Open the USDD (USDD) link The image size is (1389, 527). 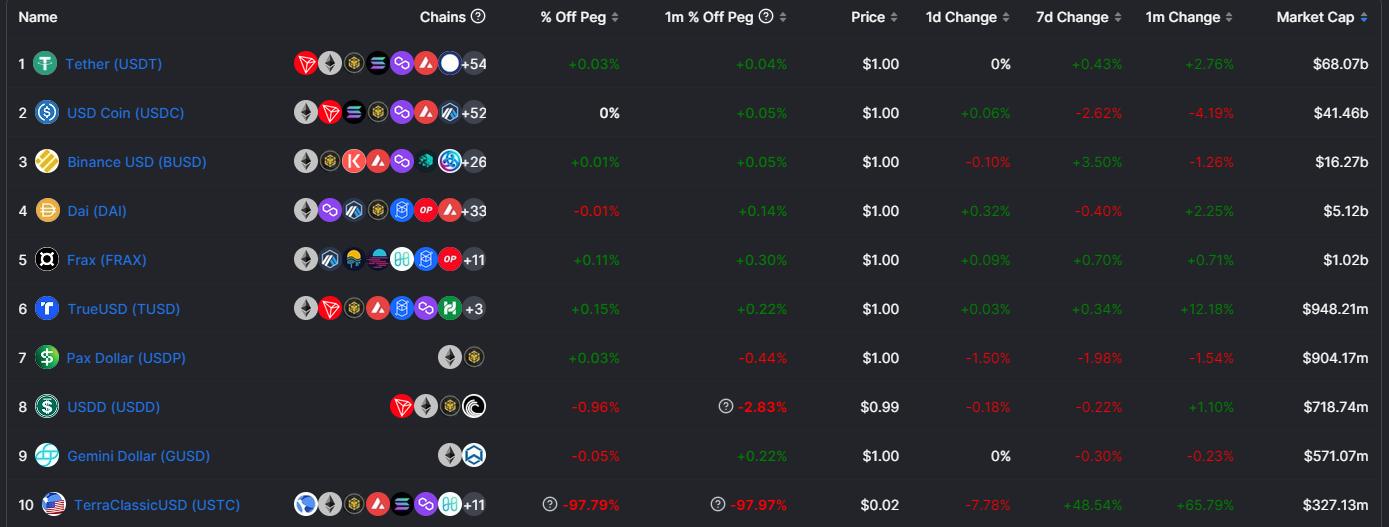pyautogui.click(x=113, y=407)
